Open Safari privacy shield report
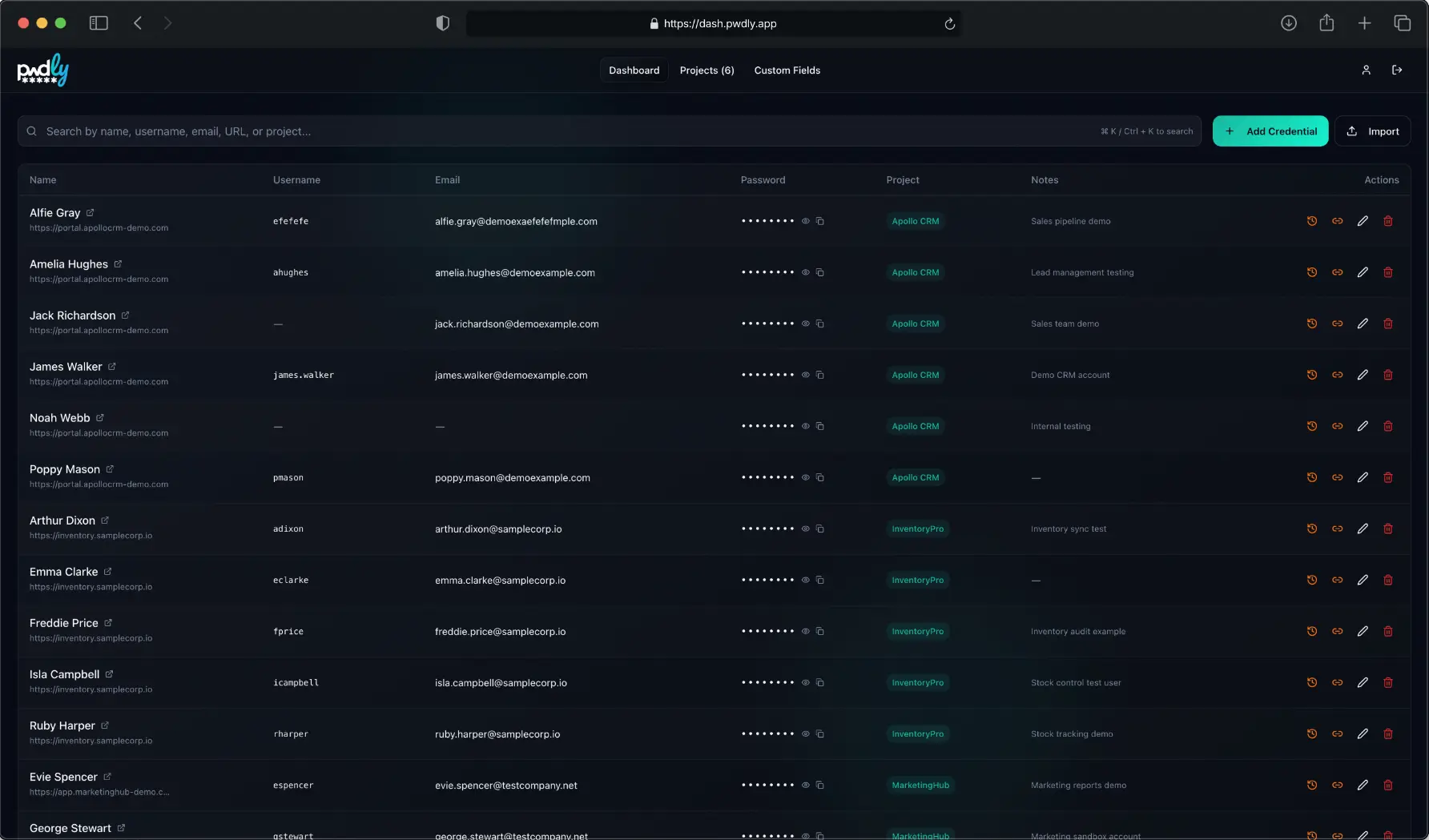This screenshot has width=1429, height=840. [443, 23]
